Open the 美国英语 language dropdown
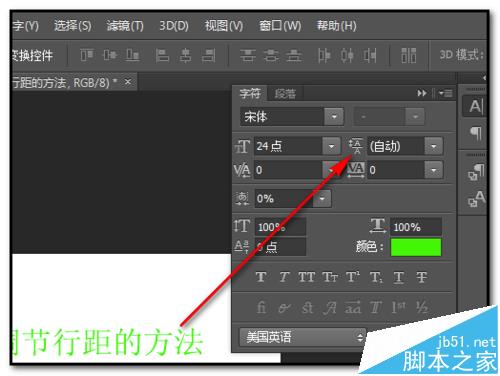Screen dimensions: 500x376 click(303, 337)
